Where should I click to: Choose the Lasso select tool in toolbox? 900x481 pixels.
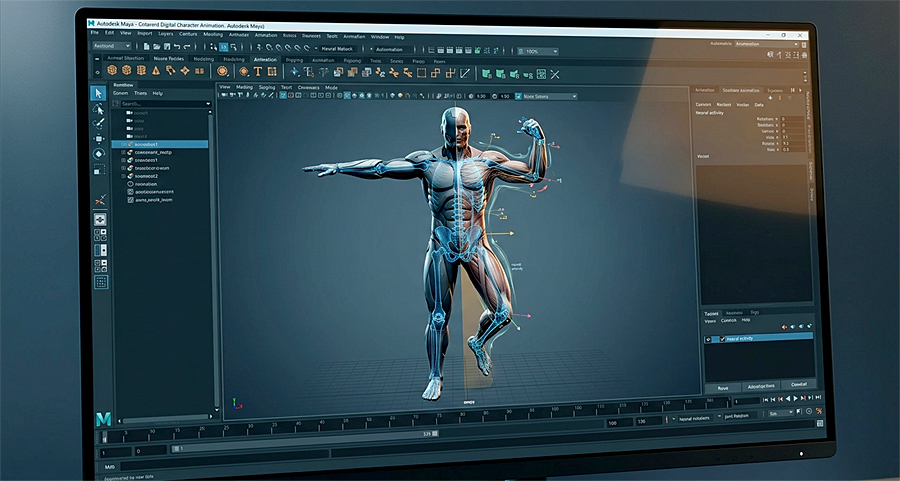(99, 109)
